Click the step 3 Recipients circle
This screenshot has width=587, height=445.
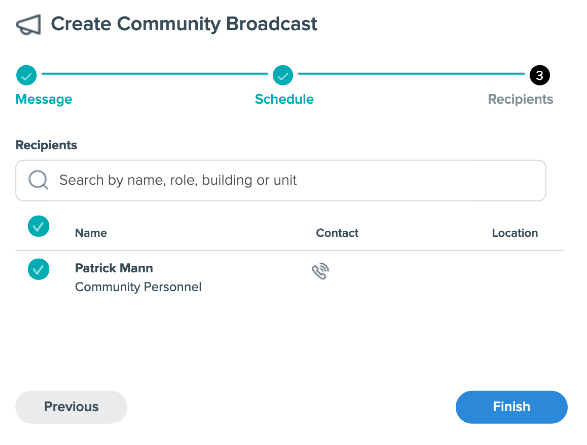539,75
